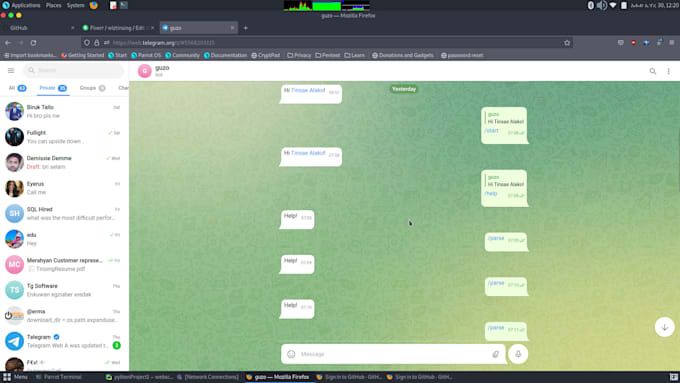Click the Wi-Fi network icon in the tray
680x383 pixels.
tap(613, 5)
